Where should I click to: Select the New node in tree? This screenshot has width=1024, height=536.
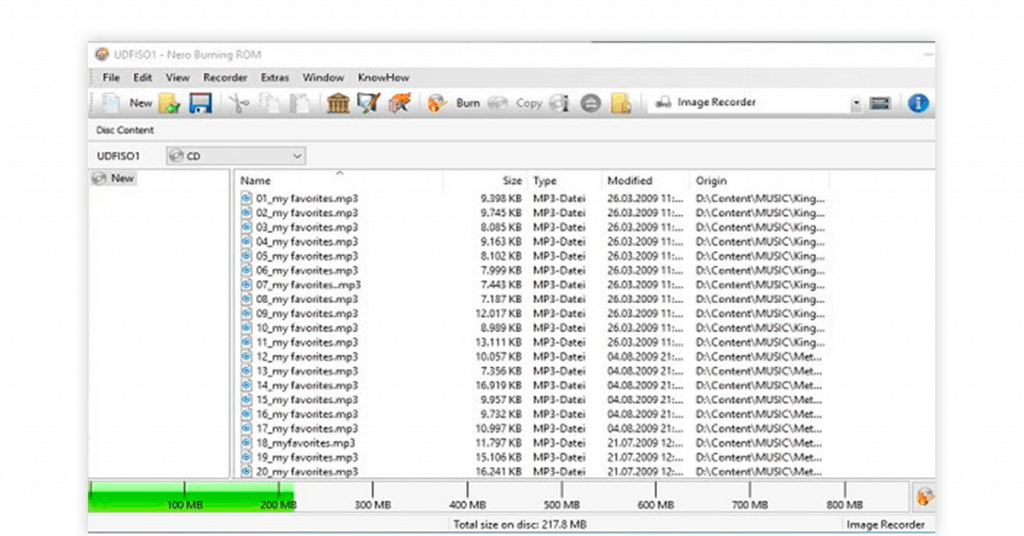121,178
